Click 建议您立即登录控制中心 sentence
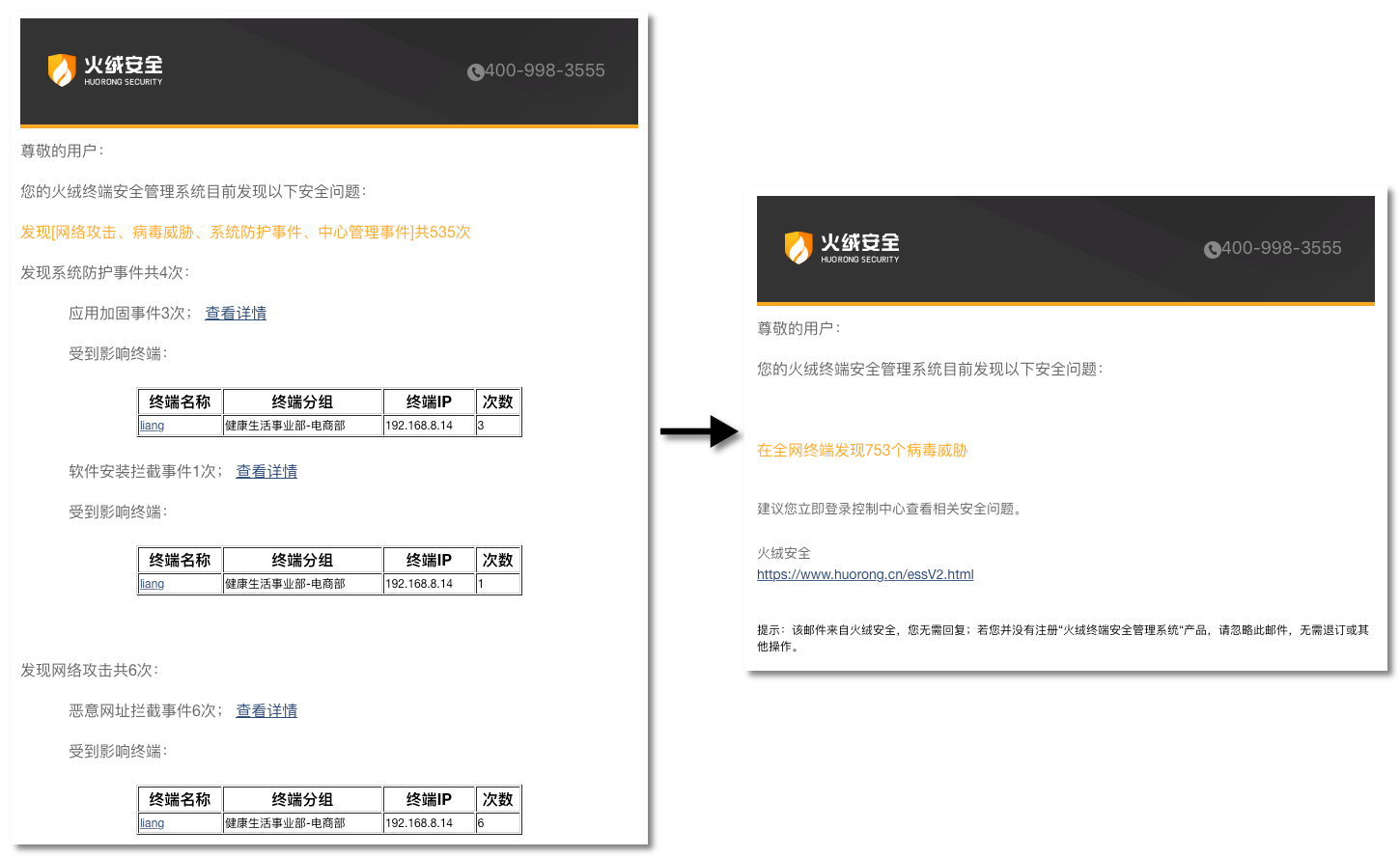This screenshot has width=1400, height=857. click(x=889, y=509)
